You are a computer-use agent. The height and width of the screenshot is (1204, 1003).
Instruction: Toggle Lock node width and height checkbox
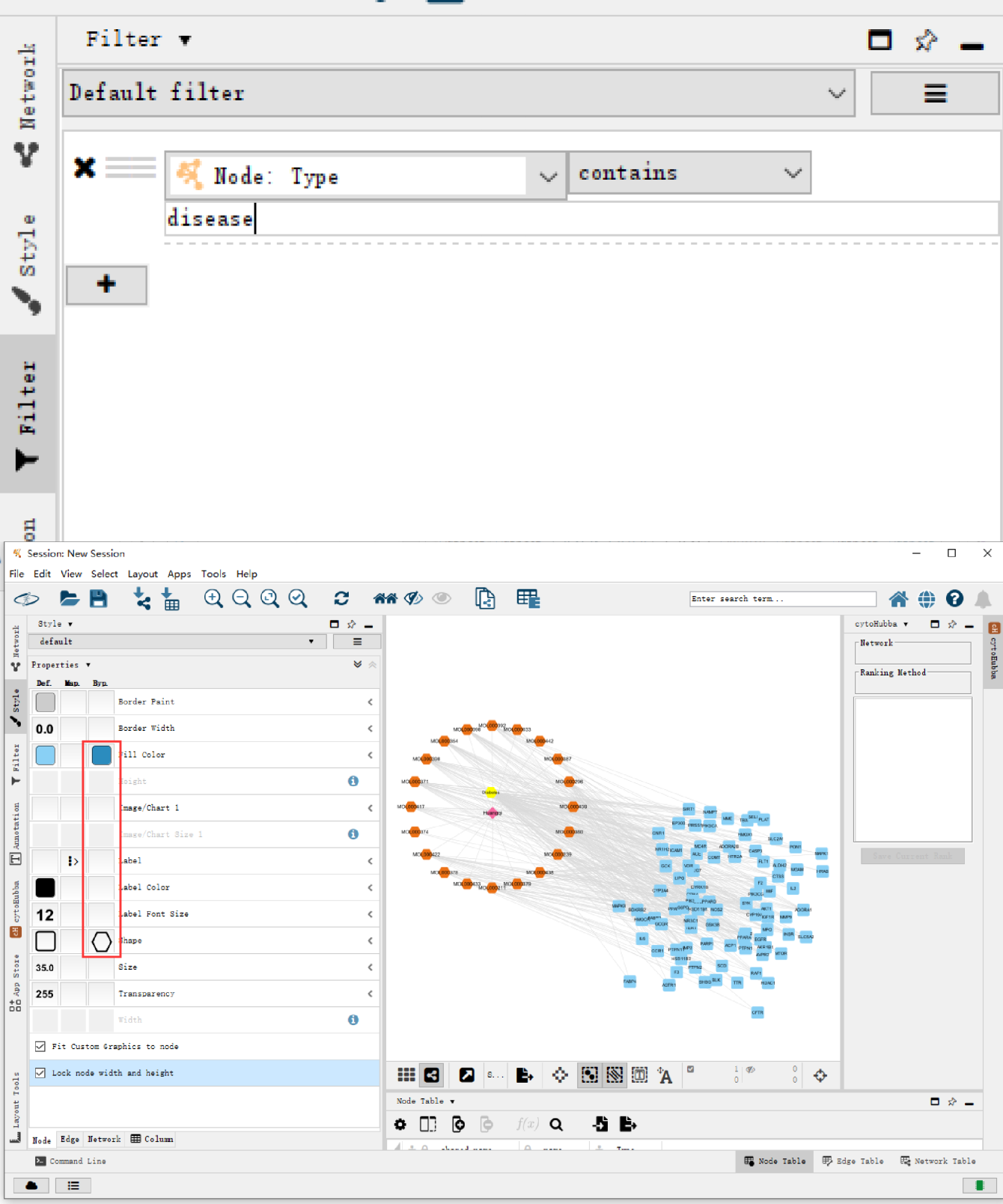[x=40, y=1072]
